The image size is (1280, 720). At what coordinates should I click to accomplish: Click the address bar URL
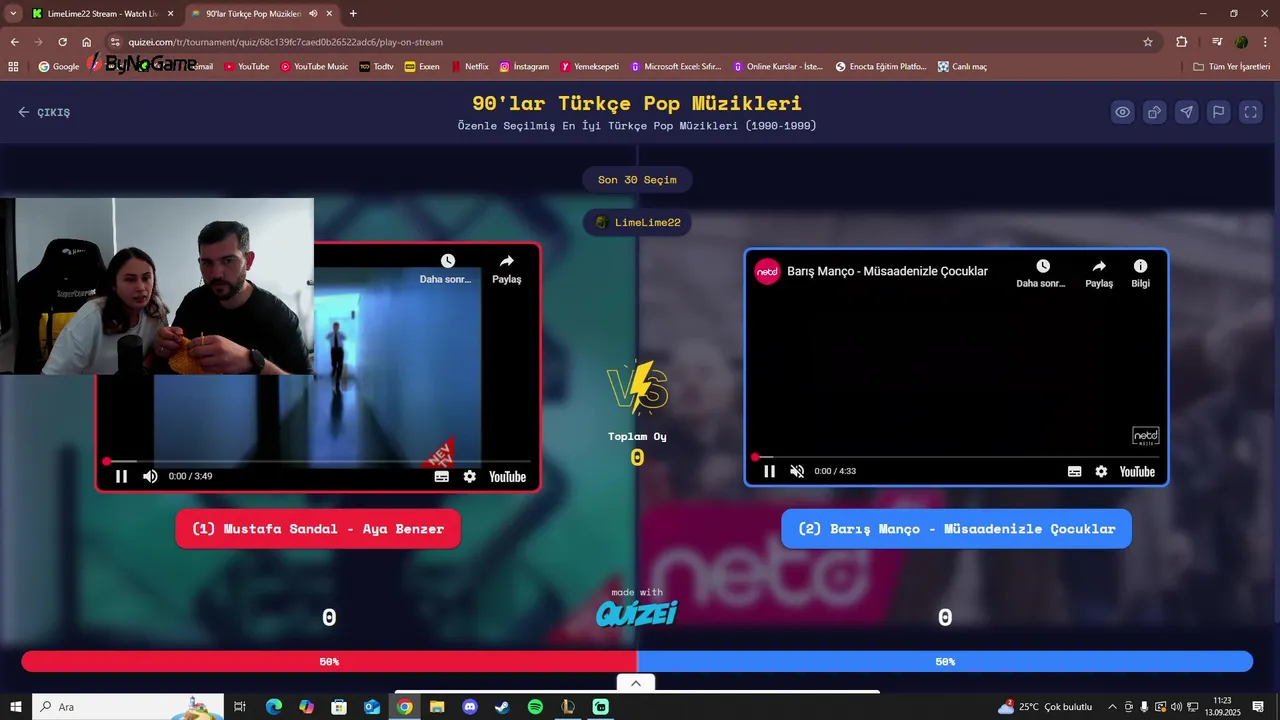pyautogui.click(x=285, y=42)
